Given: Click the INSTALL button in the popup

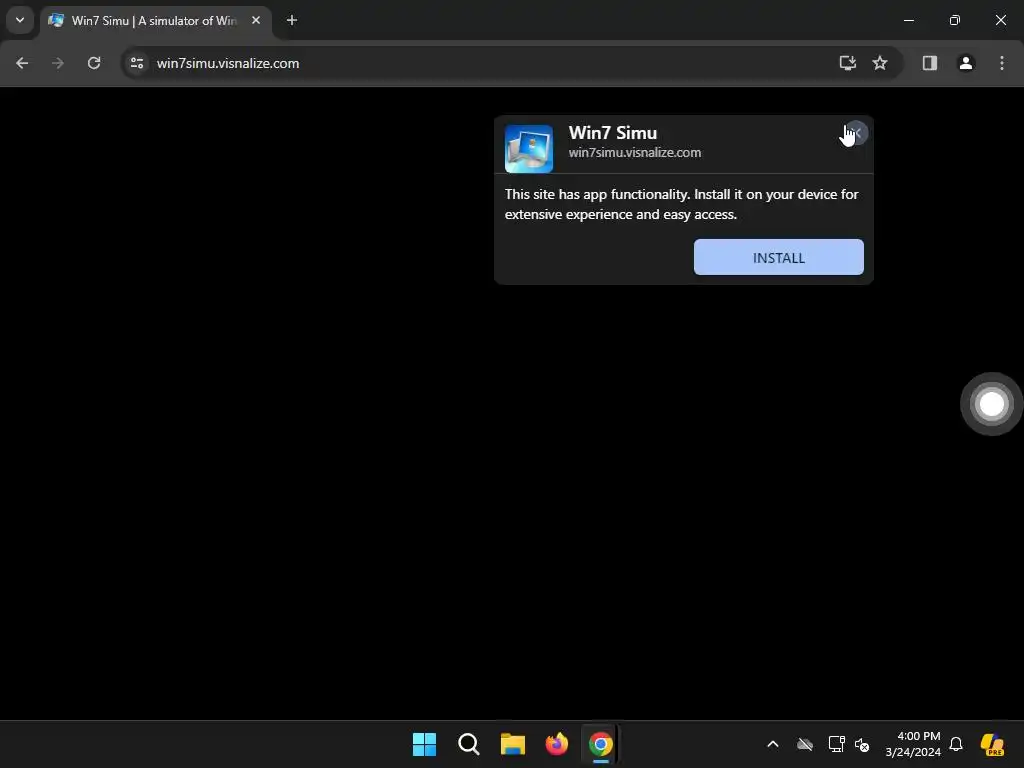Looking at the screenshot, I should [x=778, y=257].
